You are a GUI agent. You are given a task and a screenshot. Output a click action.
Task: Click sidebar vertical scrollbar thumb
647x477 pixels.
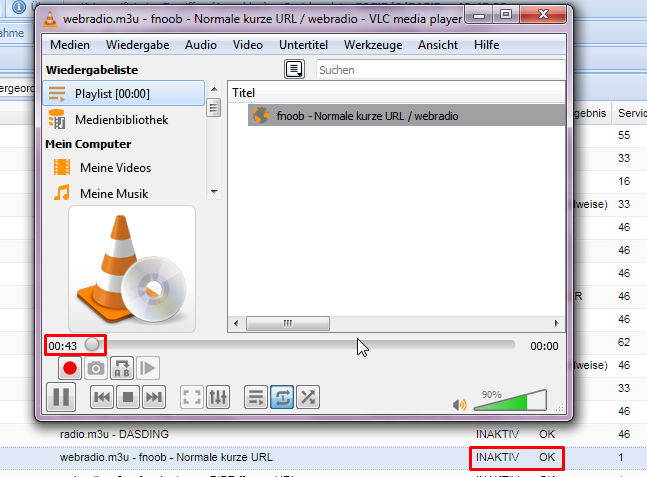(213, 108)
